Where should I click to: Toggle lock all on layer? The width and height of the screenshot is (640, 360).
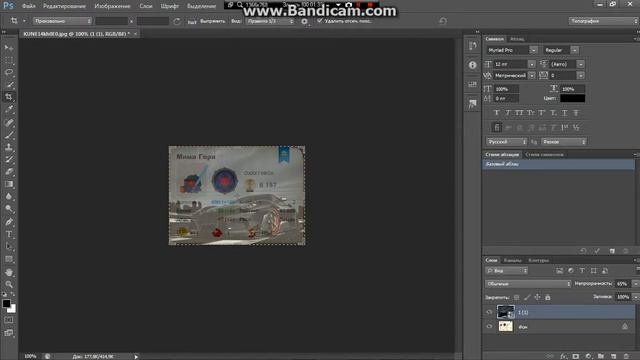pyautogui.click(x=548, y=298)
